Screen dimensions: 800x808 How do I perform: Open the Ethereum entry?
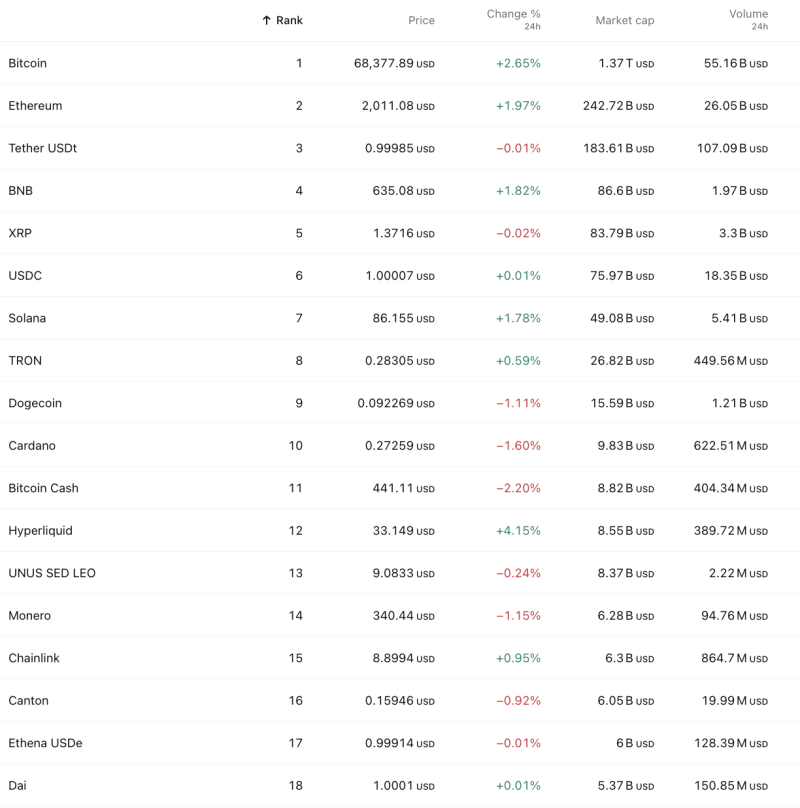coord(33,106)
